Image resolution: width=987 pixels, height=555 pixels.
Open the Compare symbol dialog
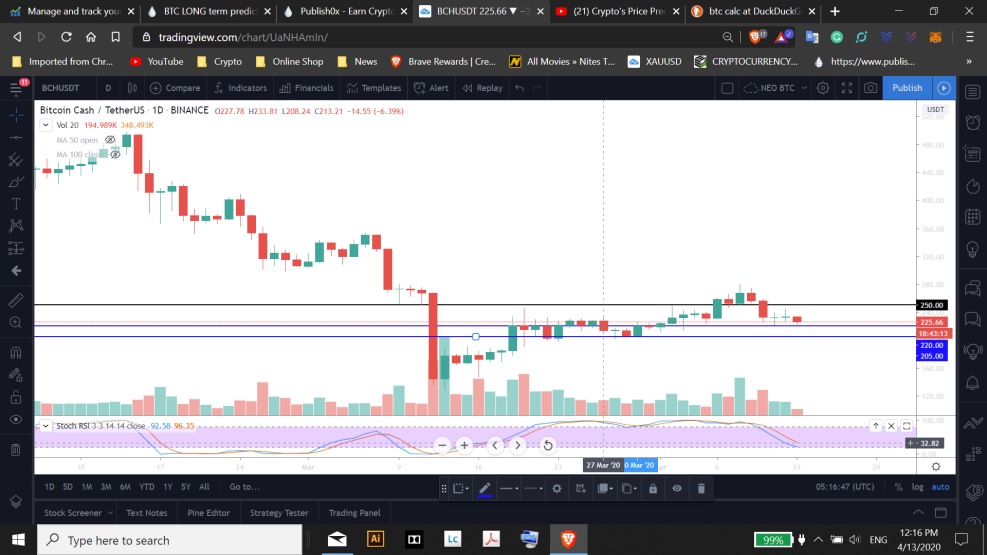[x=175, y=88]
